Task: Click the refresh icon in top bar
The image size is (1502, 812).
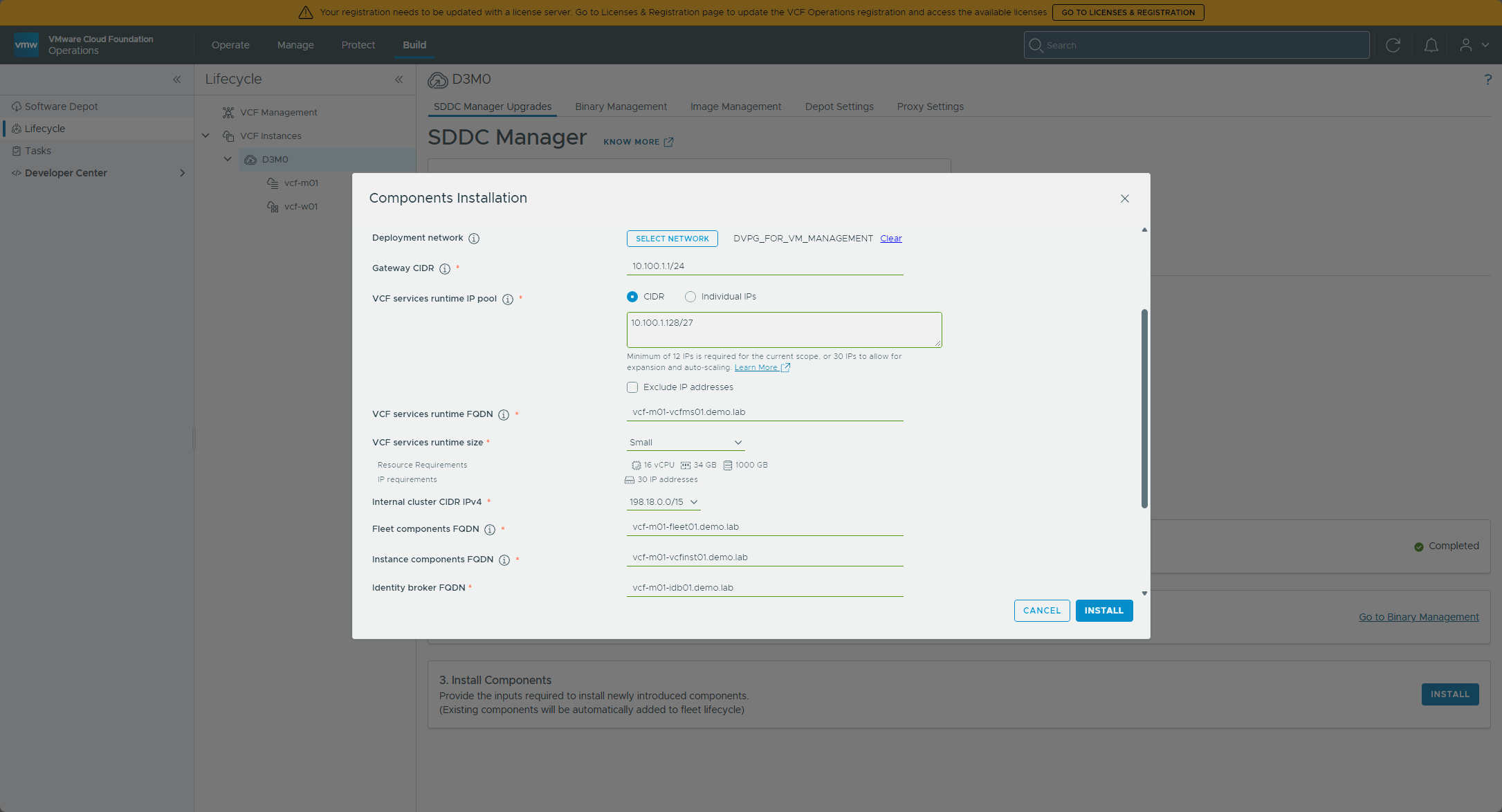Action: point(1393,45)
